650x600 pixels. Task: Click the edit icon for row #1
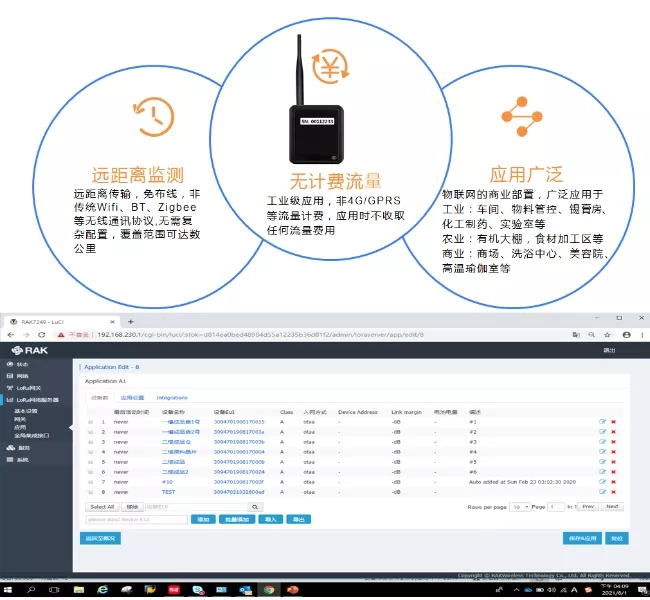point(602,422)
